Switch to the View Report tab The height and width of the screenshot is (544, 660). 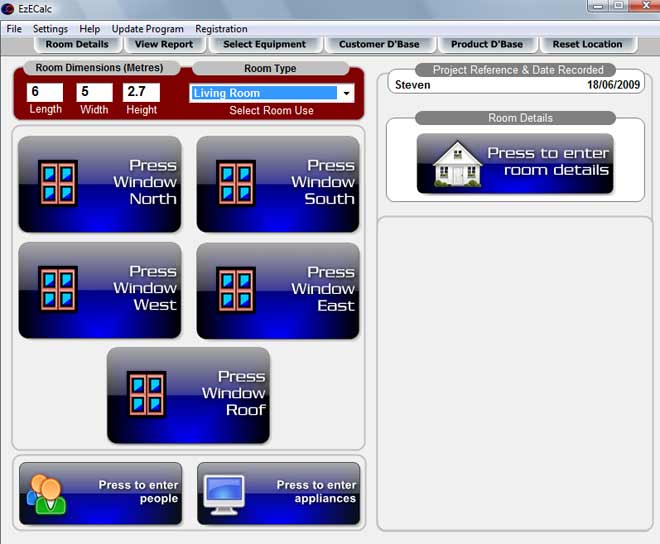163,44
